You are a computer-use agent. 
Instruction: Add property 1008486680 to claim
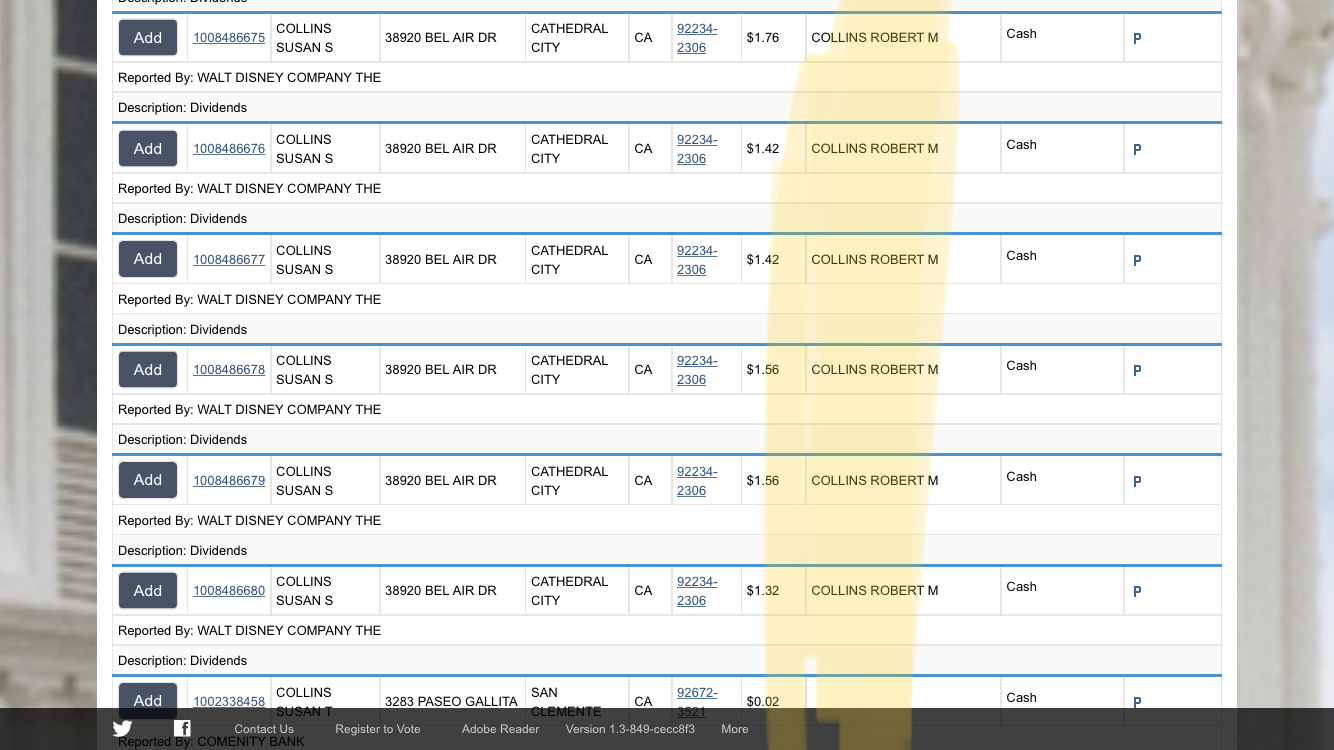[148, 591]
